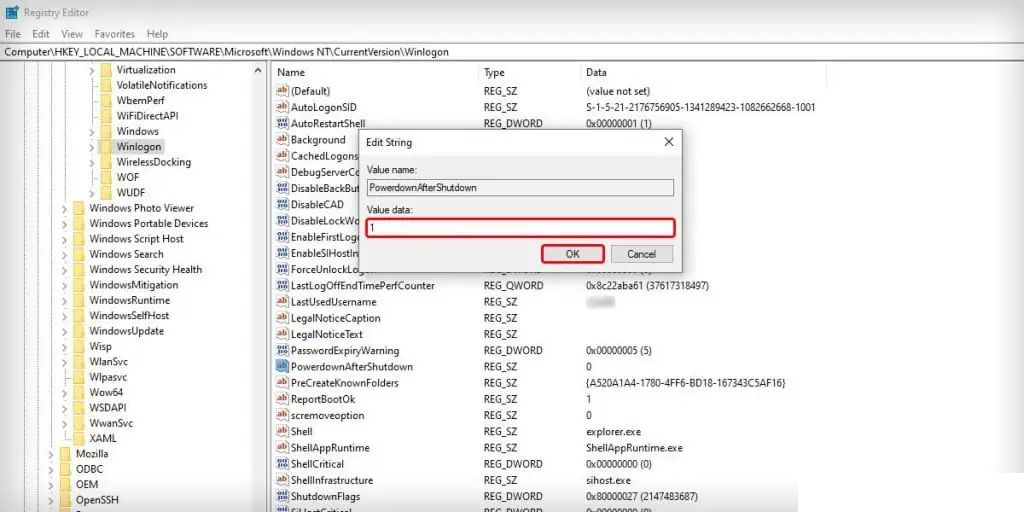1024x512 pixels.
Task: Expand the Windows Search tree node
Action: (65, 255)
